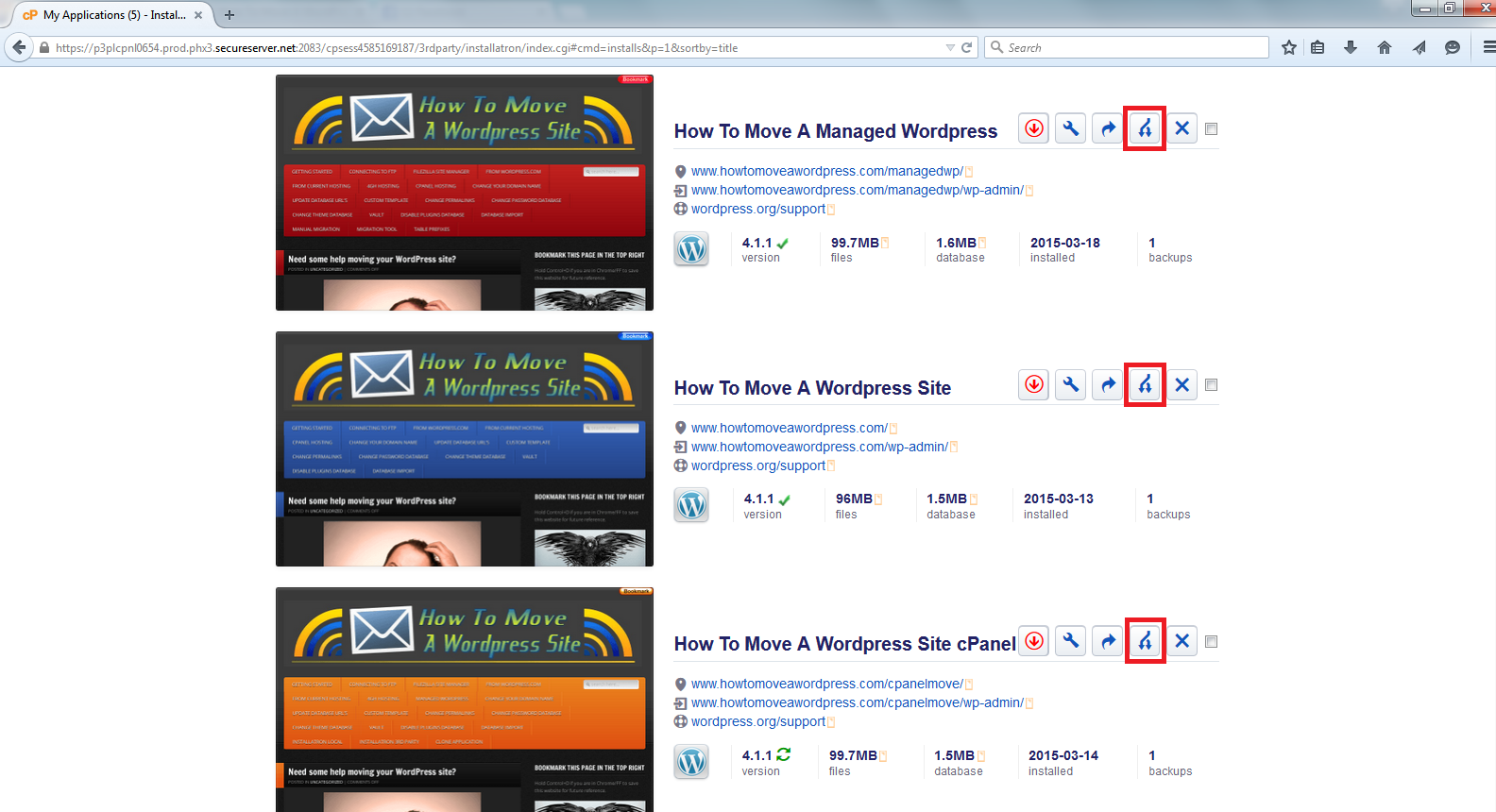The width and height of the screenshot is (1496, 812).
Task: Click How To Move A Wordpress Site title
Action: point(812,388)
